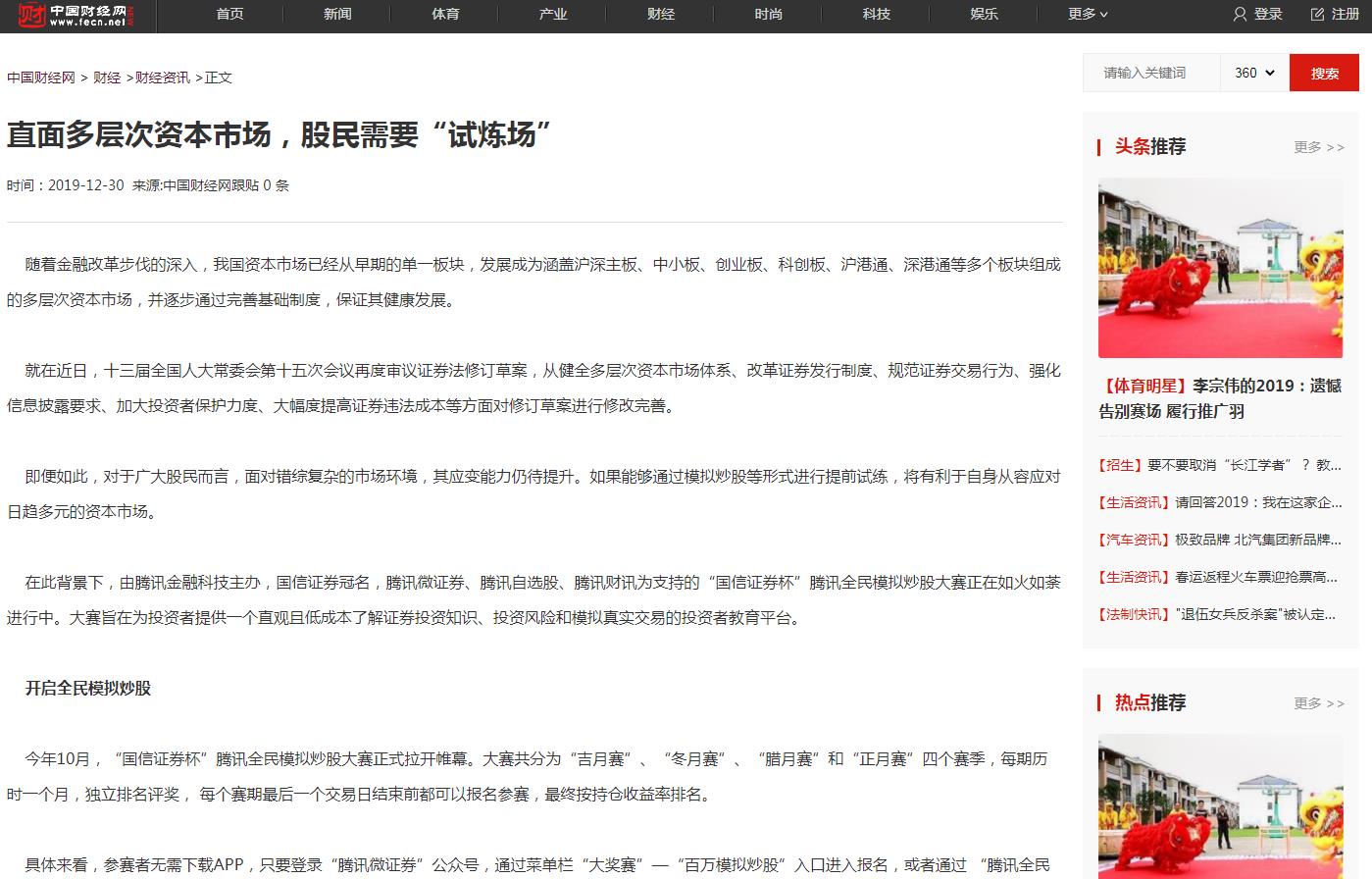This screenshot has height=879, width=1372.
Task: Click 财经 breadcrumb link
Action: pyautogui.click(x=107, y=78)
